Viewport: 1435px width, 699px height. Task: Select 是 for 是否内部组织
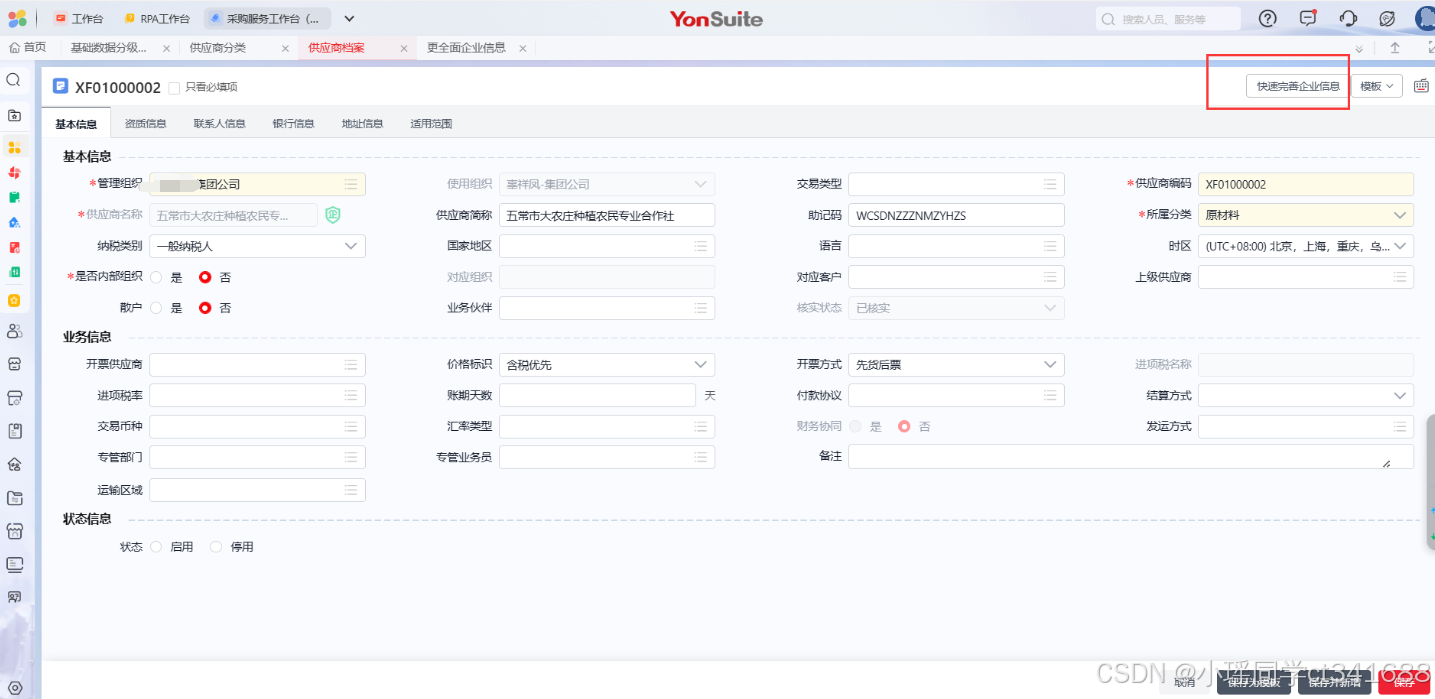point(156,277)
